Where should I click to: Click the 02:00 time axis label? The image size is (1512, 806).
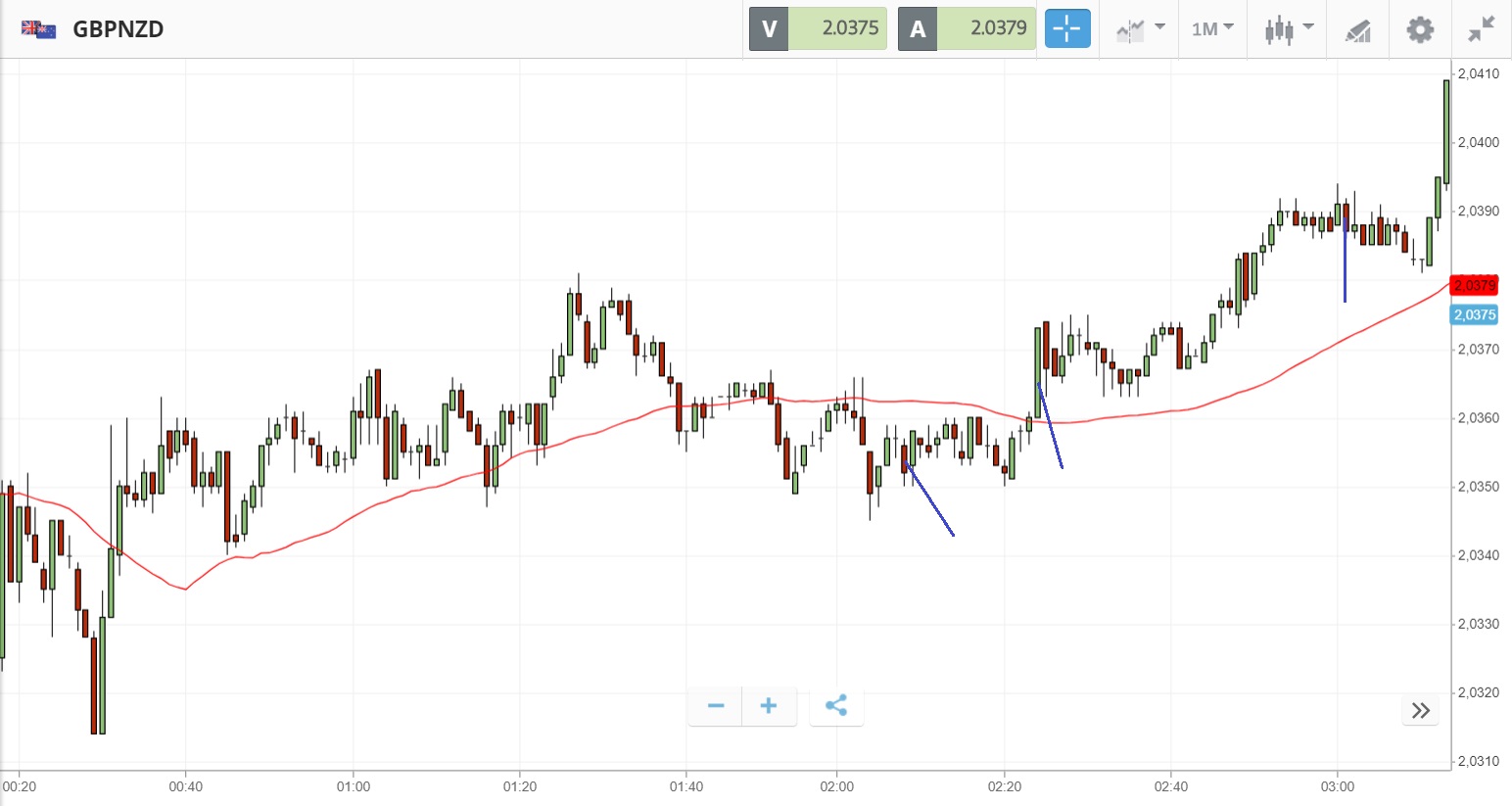(x=837, y=786)
